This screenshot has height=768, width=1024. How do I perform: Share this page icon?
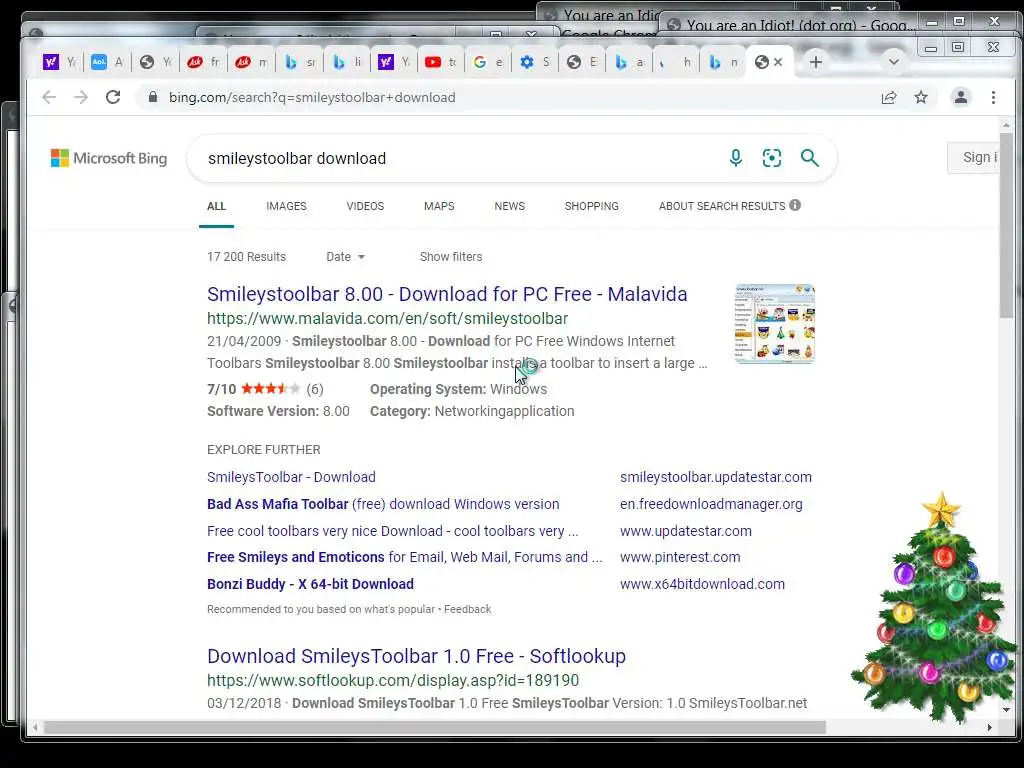(889, 97)
